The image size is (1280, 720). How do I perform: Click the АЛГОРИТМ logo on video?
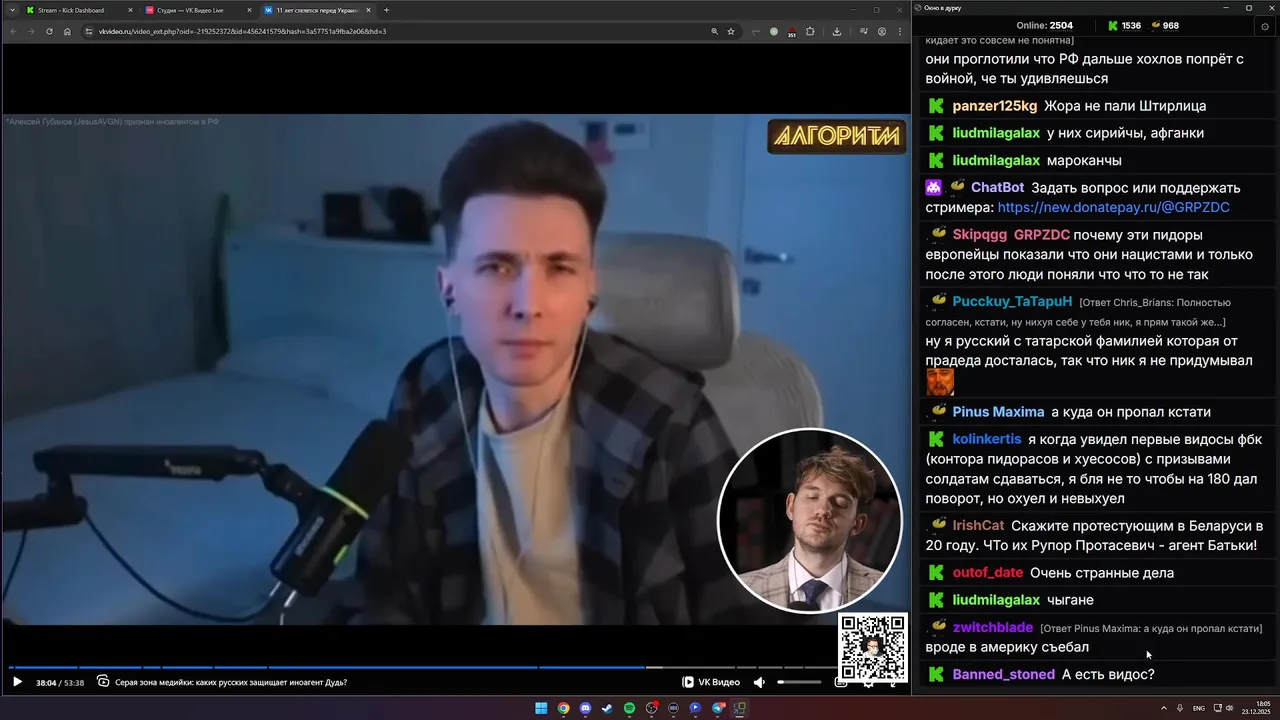[836, 137]
